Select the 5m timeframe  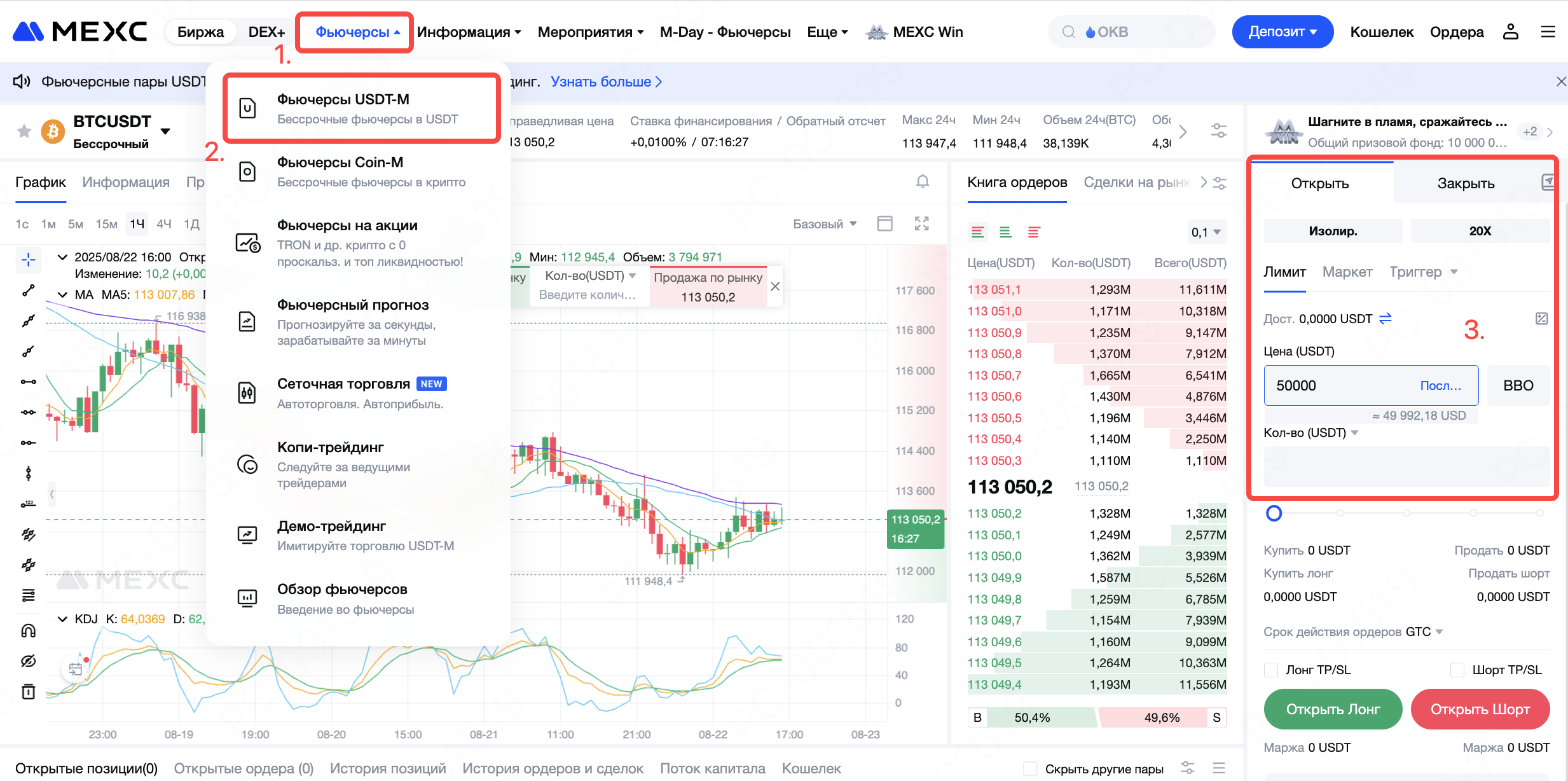[x=76, y=224]
